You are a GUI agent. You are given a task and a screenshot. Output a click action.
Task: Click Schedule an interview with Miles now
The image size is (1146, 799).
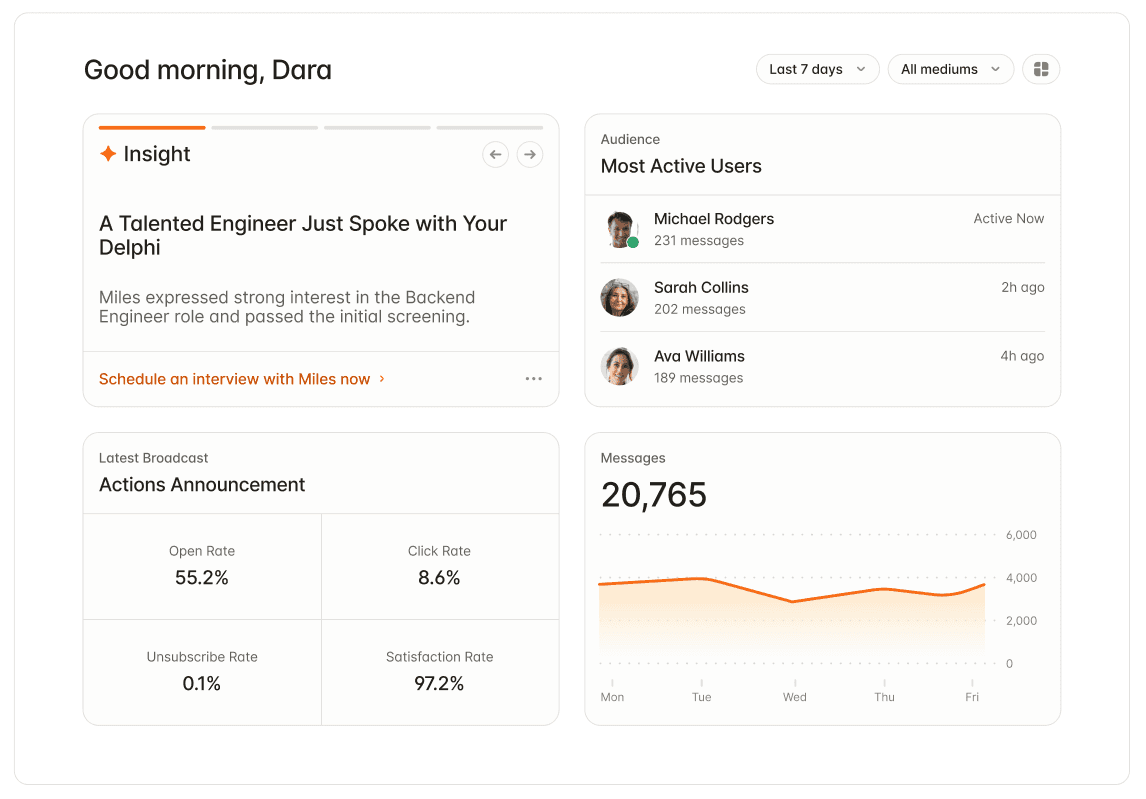pos(235,379)
